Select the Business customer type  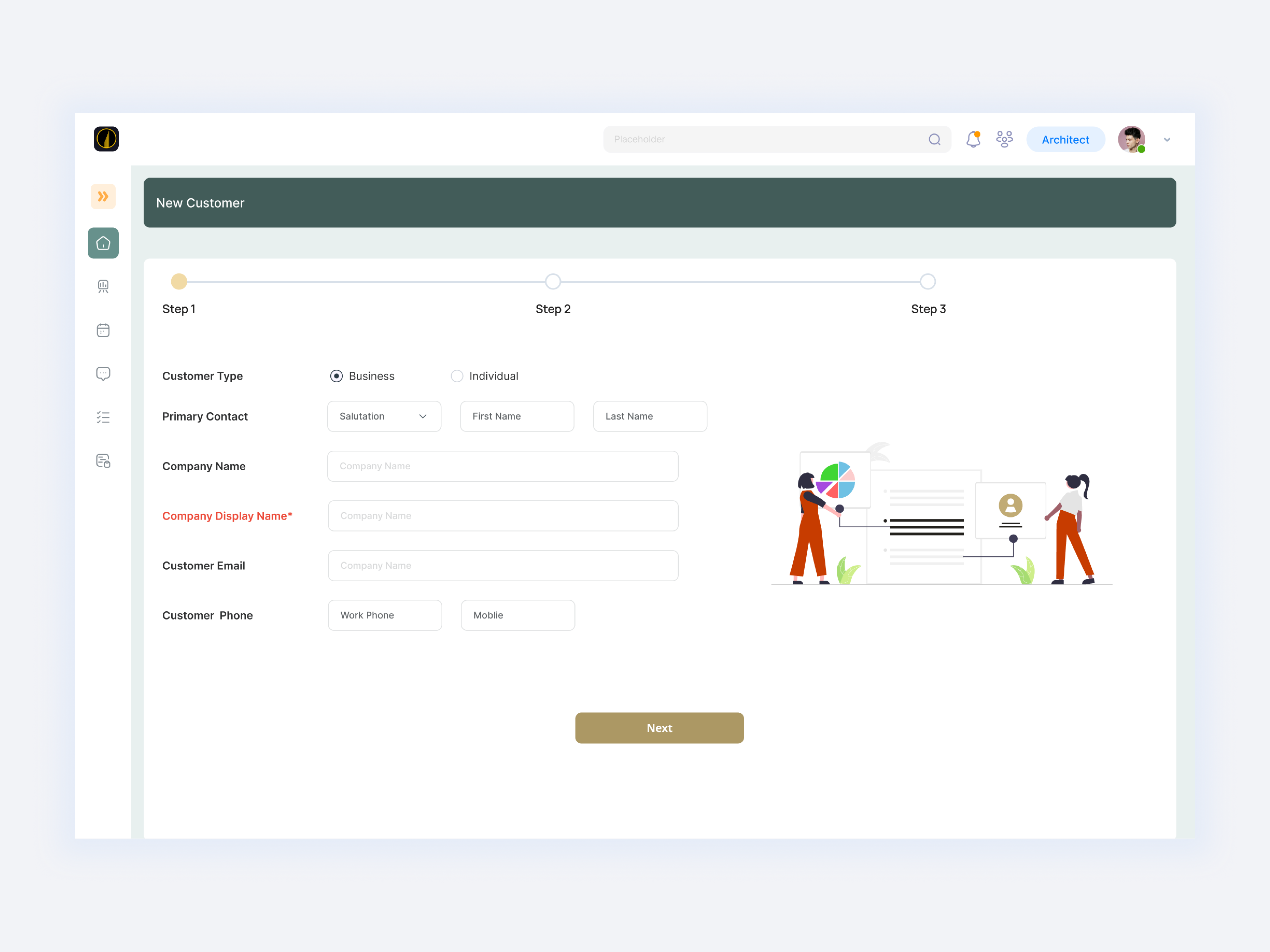337,376
